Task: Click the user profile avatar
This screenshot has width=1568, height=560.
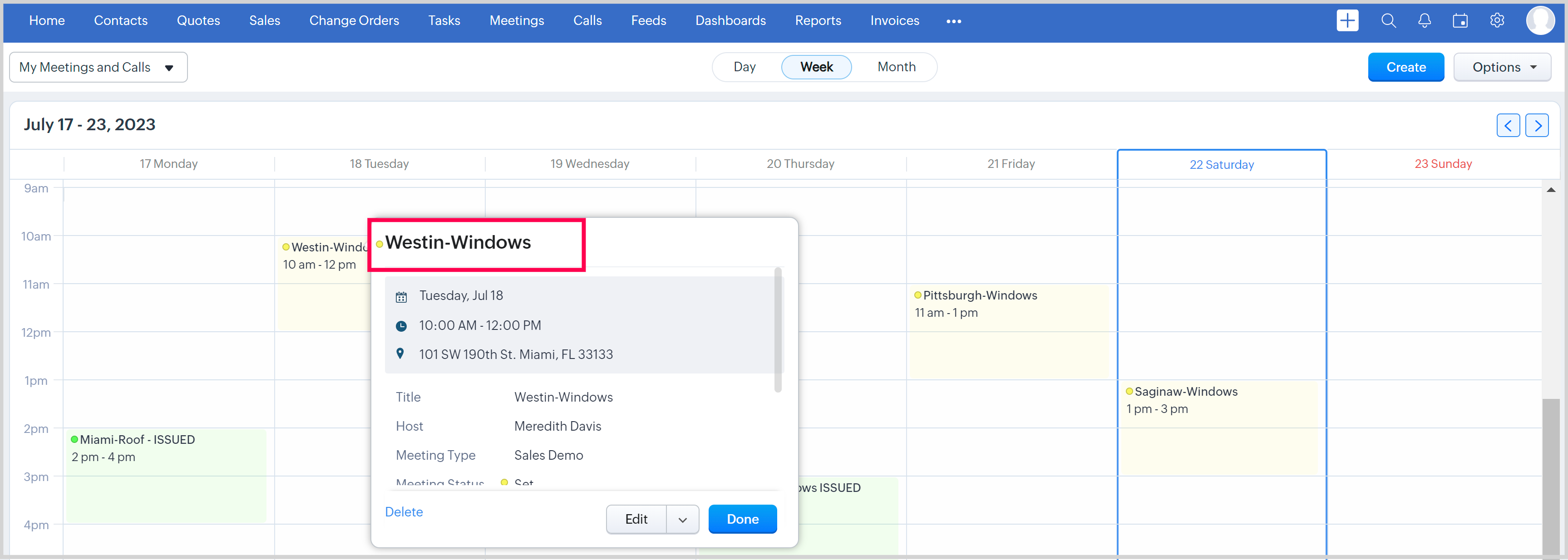Action: (1540, 21)
